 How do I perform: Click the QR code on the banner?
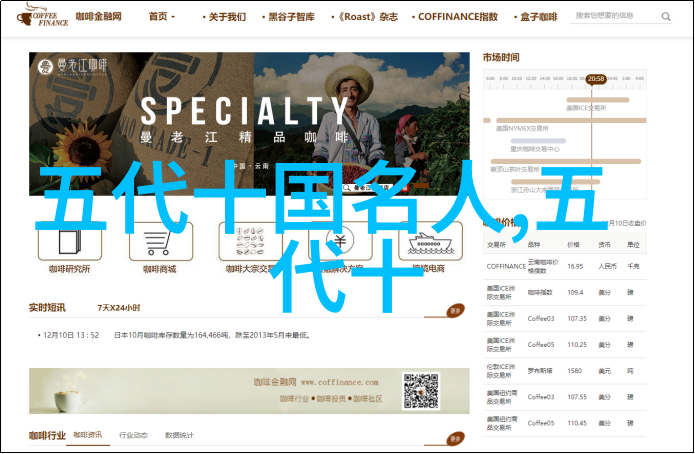pyautogui.click(x=421, y=391)
